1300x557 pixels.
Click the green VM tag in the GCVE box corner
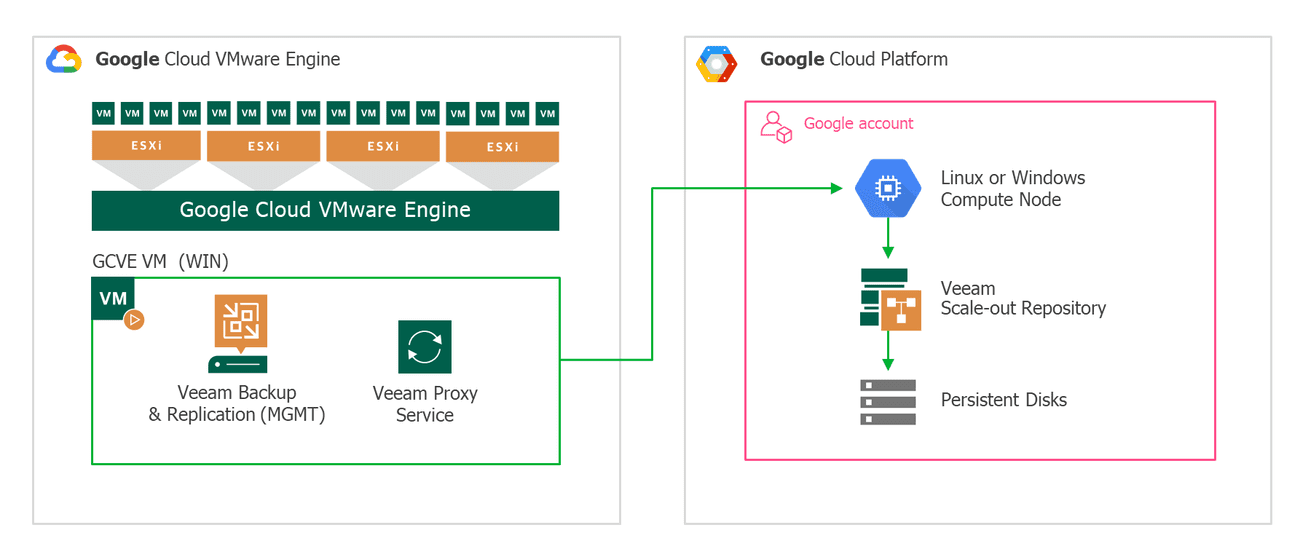112,298
